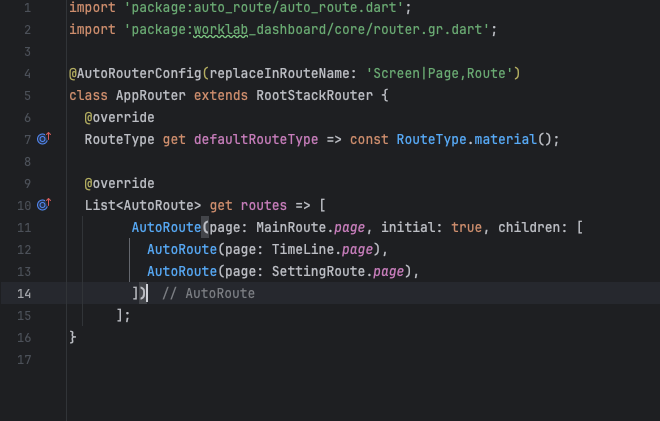Click line number 14 in the gutter

[24, 294]
